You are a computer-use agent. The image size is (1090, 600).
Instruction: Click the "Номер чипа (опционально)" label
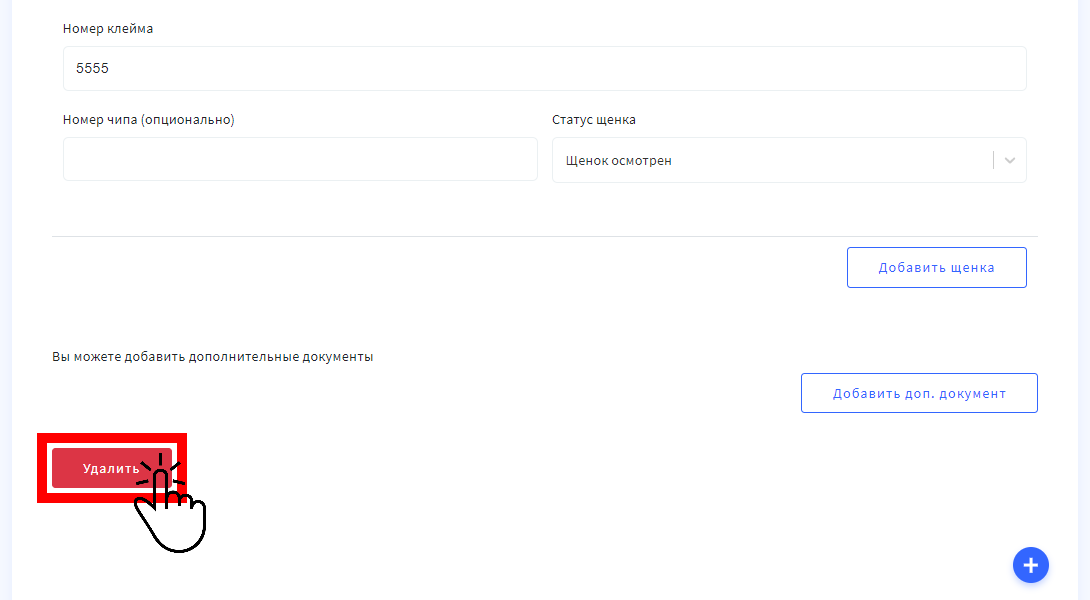point(148,120)
